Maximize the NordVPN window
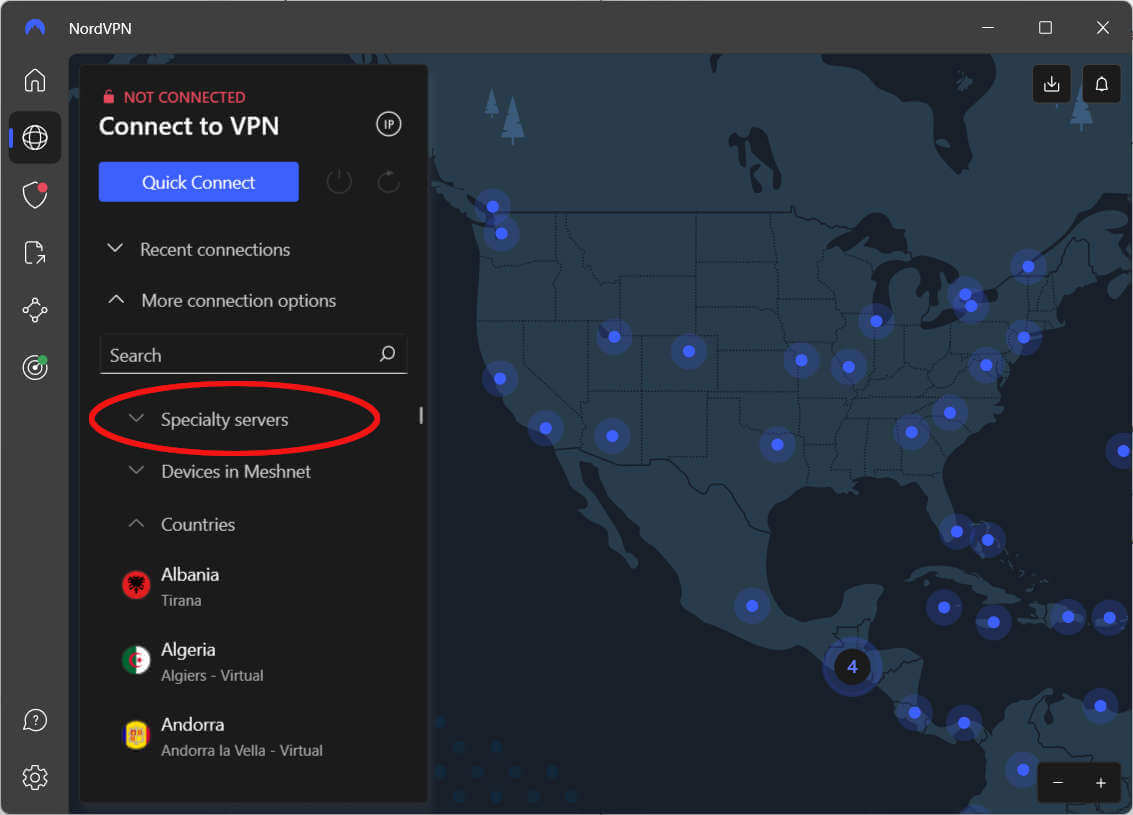 (x=1045, y=27)
